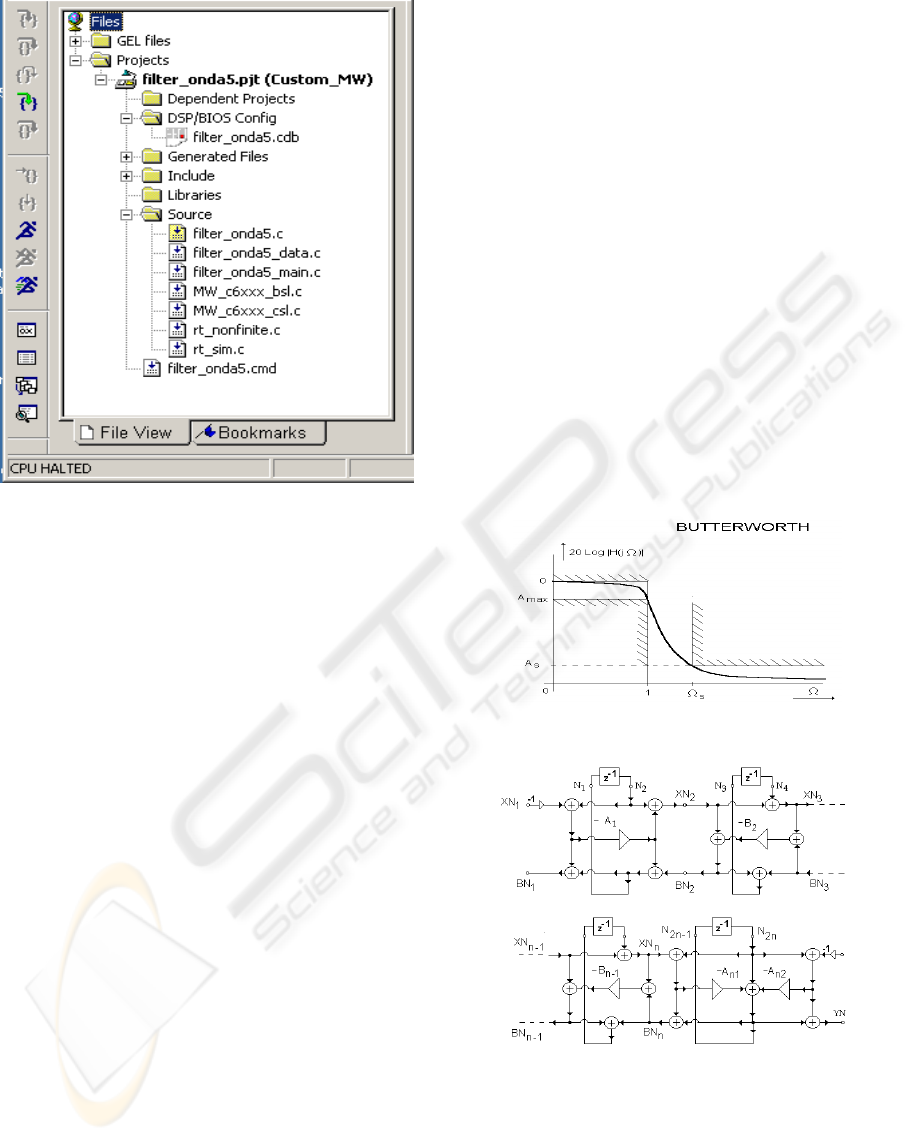Viewport: 909px width, 1141px height.
Task: Collapse the Projects folder node
Action: click(x=76, y=60)
